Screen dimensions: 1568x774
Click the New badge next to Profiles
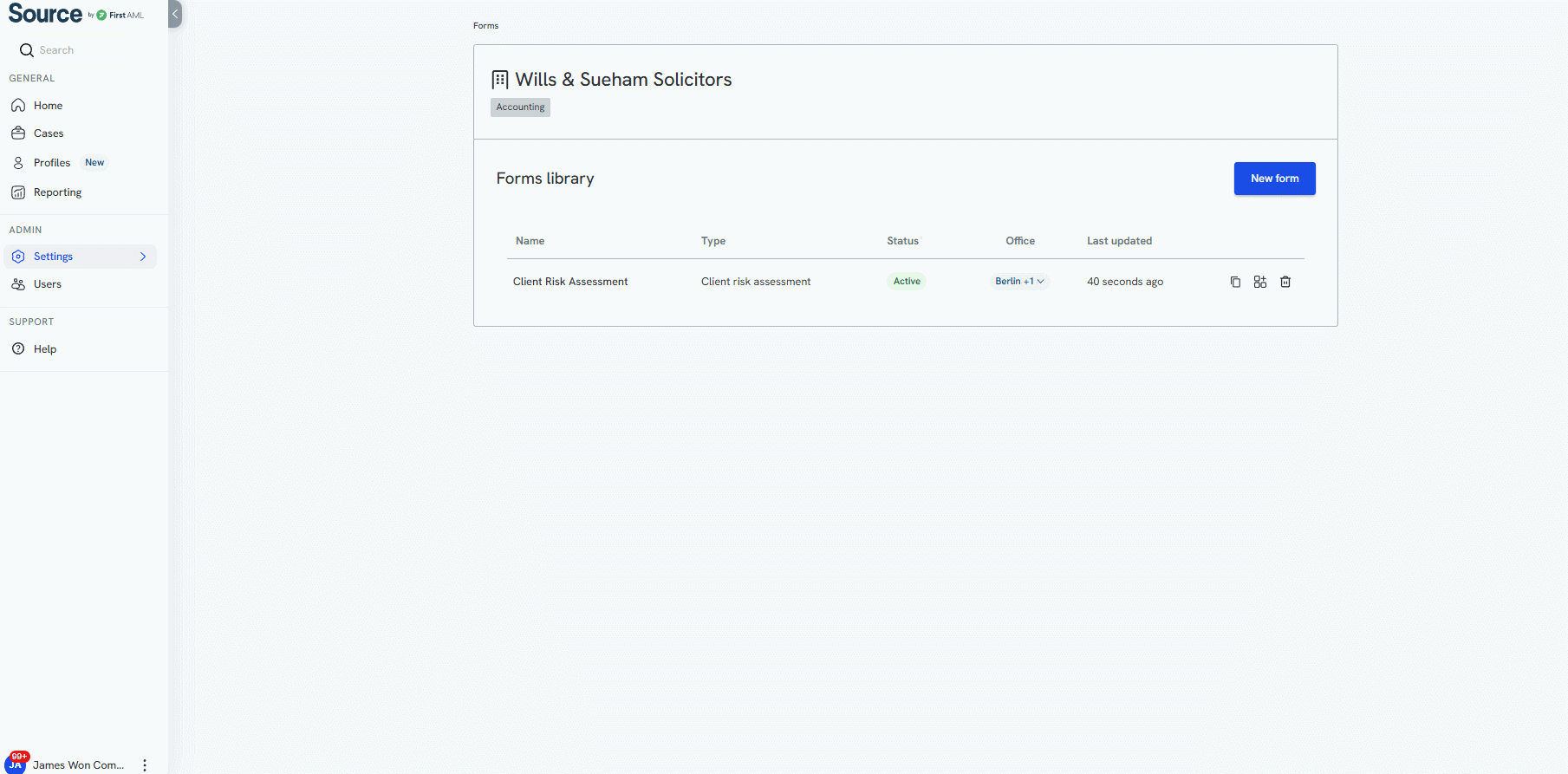coord(94,163)
